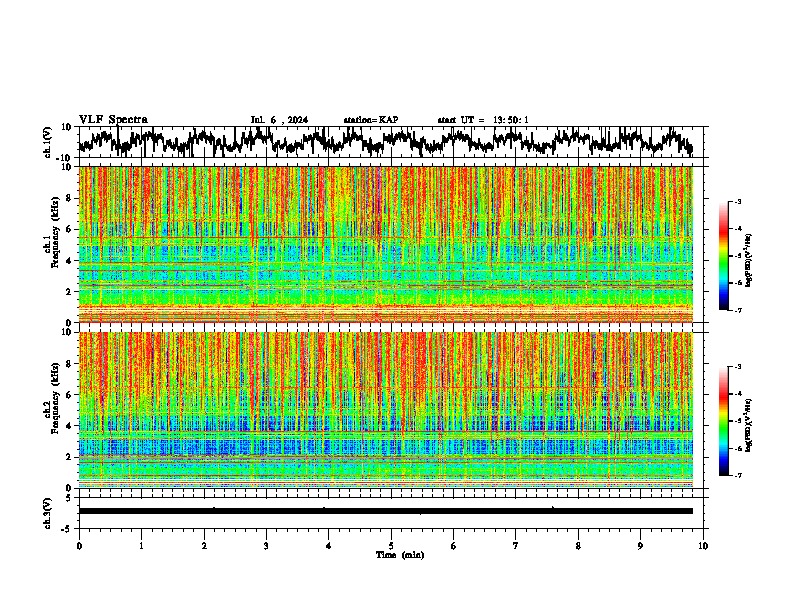Click time-axis tick label "3"
Screen dimensions: 792x612
point(266,546)
